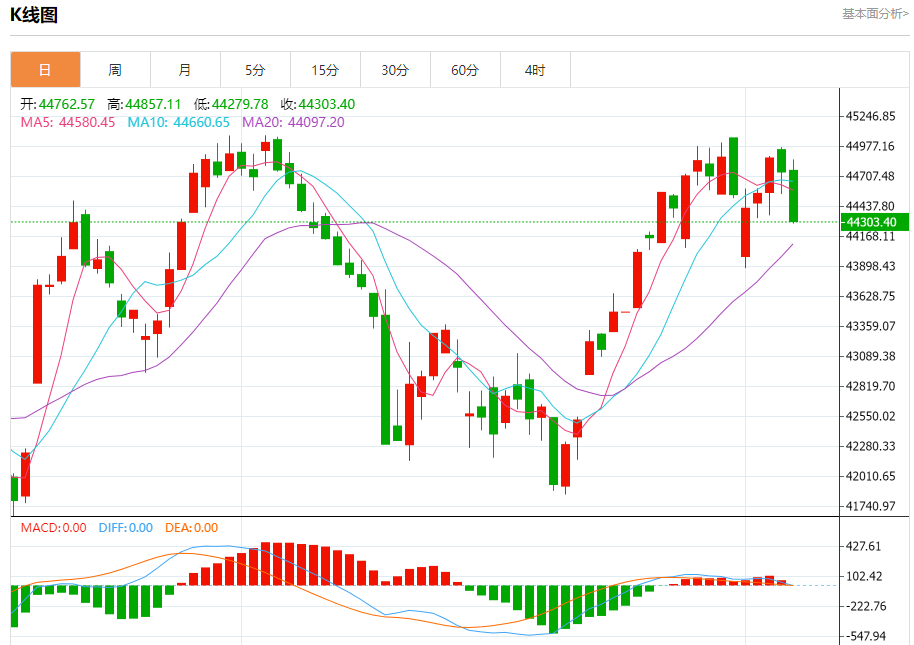This screenshot has width=914, height=645.
Task: Click the 42550.02 price axis label
Action: [870, 416]
